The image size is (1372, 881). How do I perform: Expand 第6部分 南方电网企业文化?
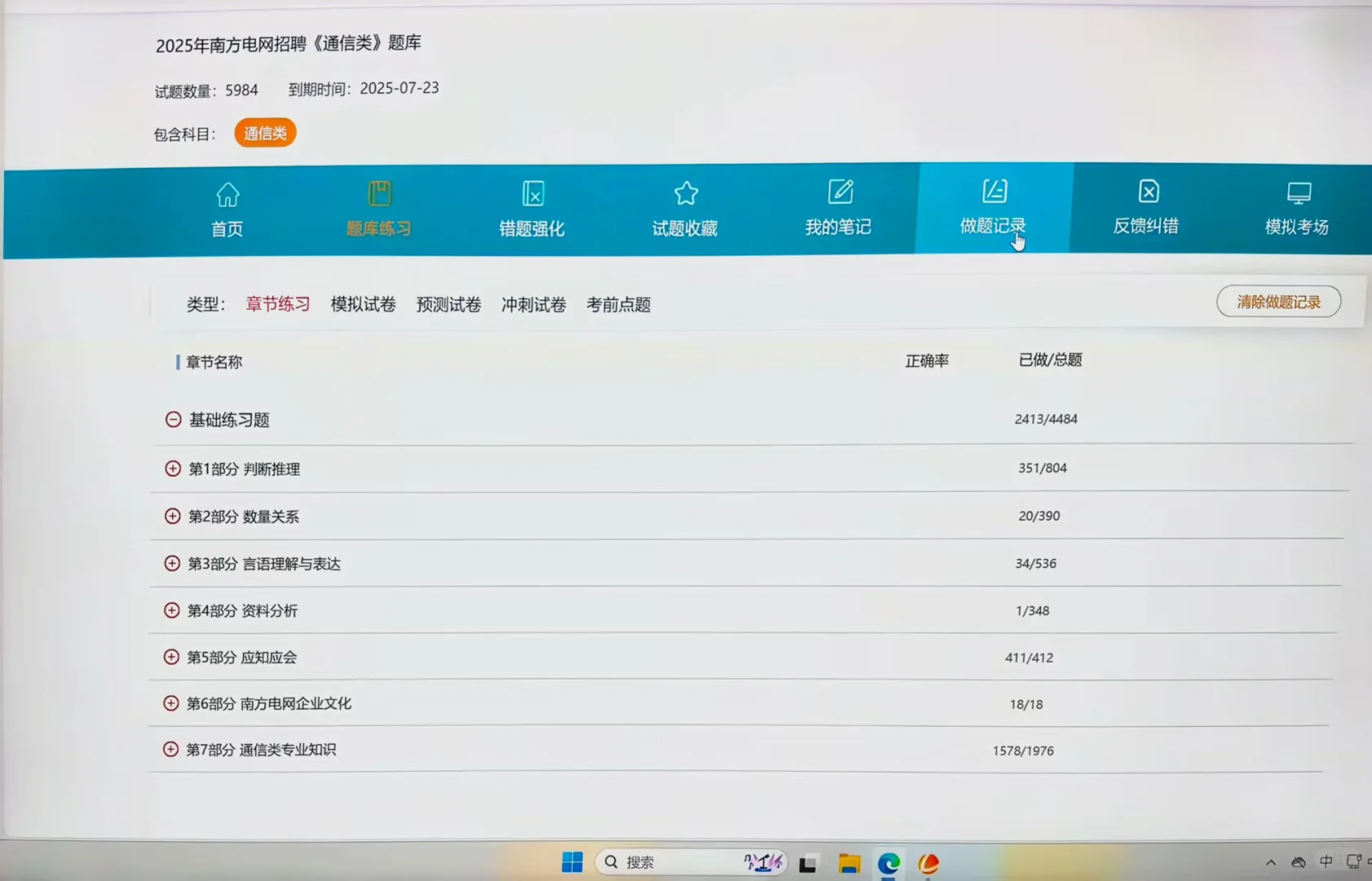(x=170, y=703)
